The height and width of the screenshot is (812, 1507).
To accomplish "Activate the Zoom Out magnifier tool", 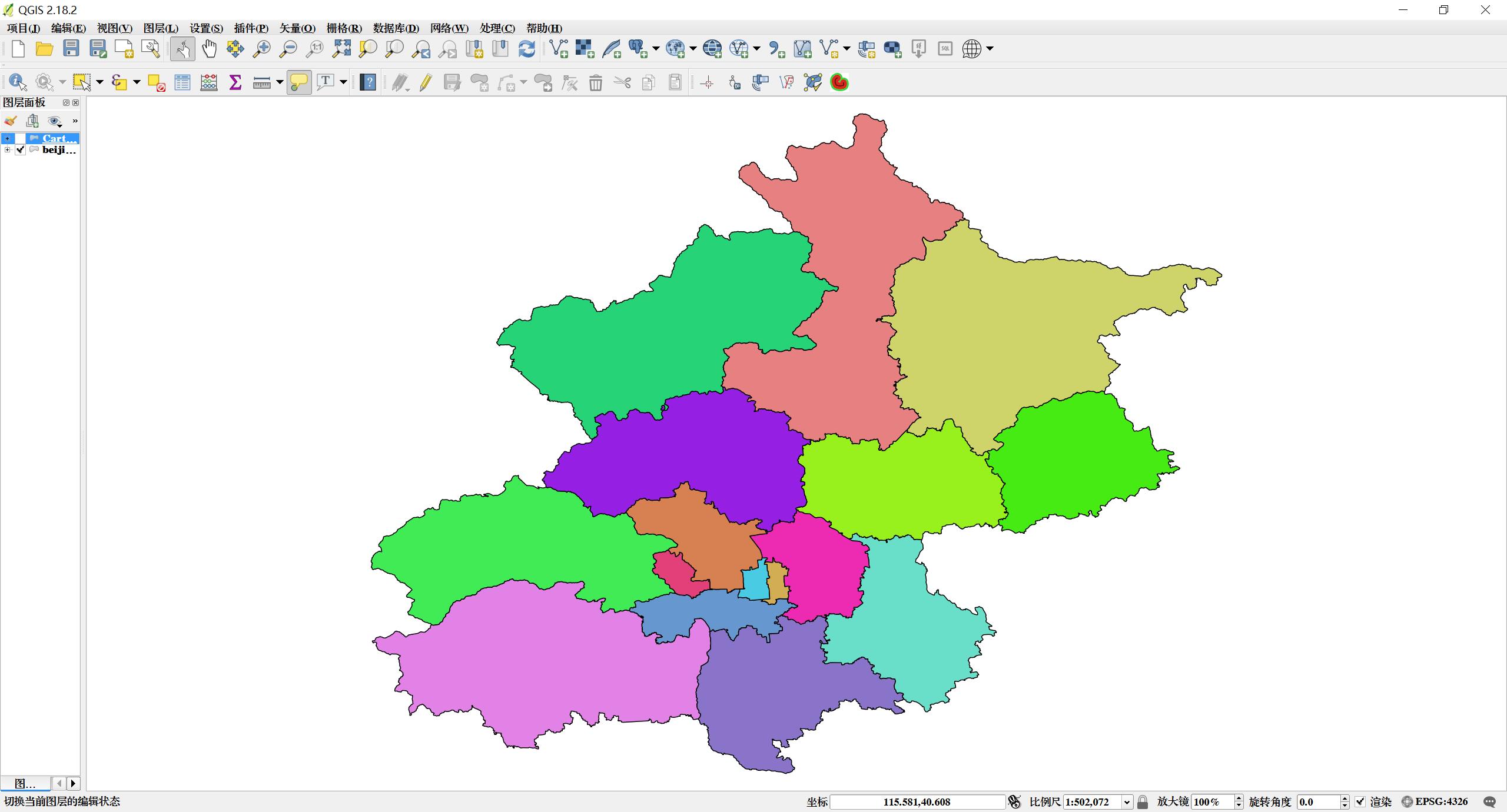I will [288, 49].
